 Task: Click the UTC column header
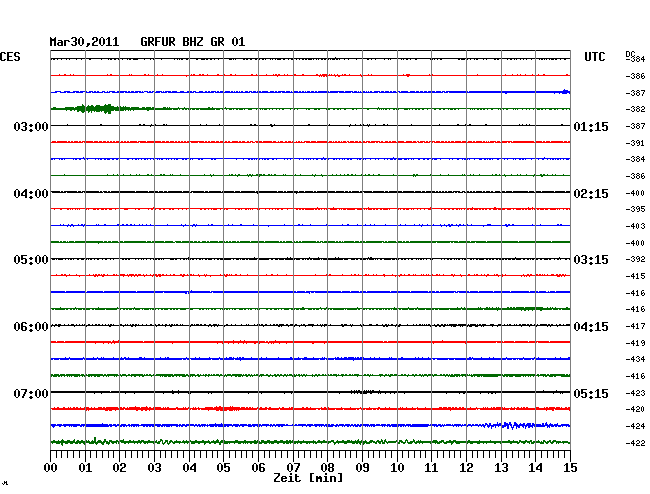click(x=594, y=57)
